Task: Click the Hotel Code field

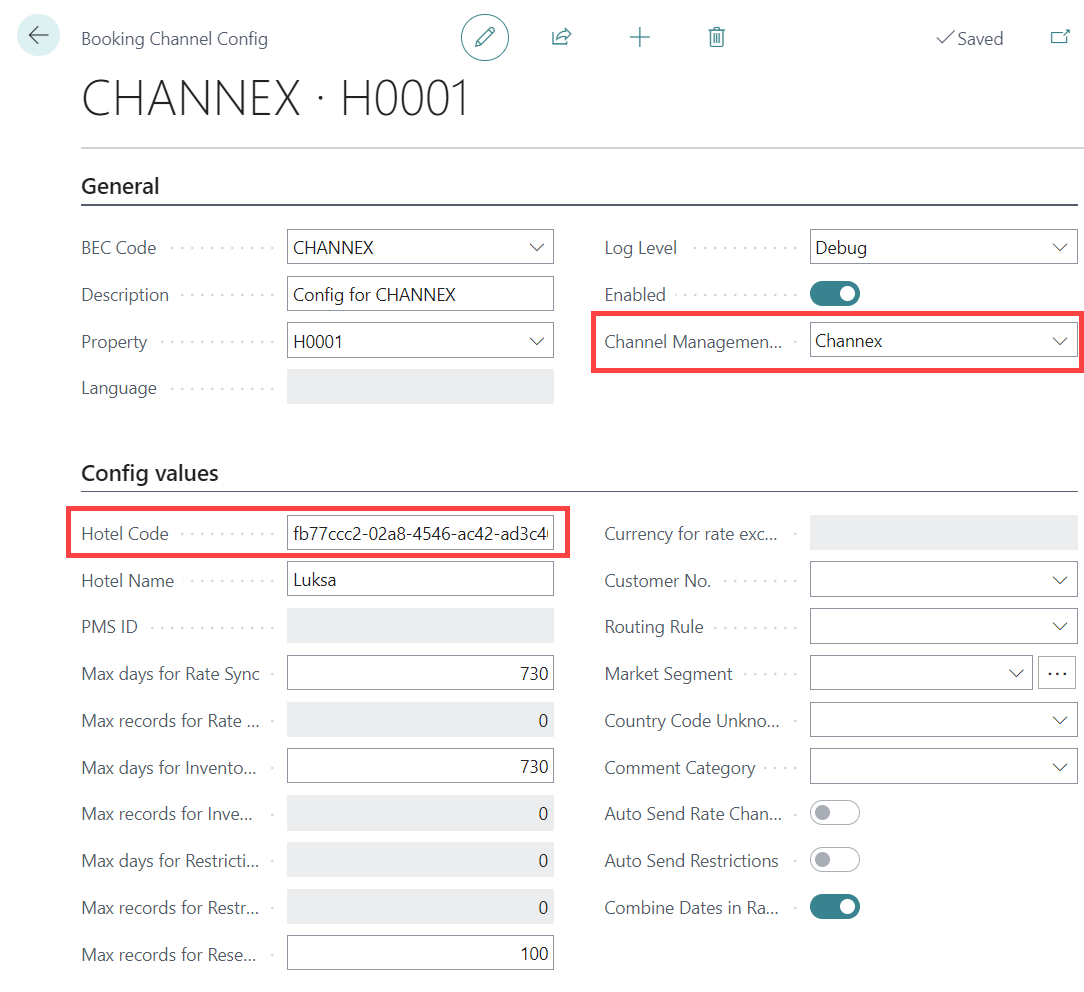Action: 420,533
